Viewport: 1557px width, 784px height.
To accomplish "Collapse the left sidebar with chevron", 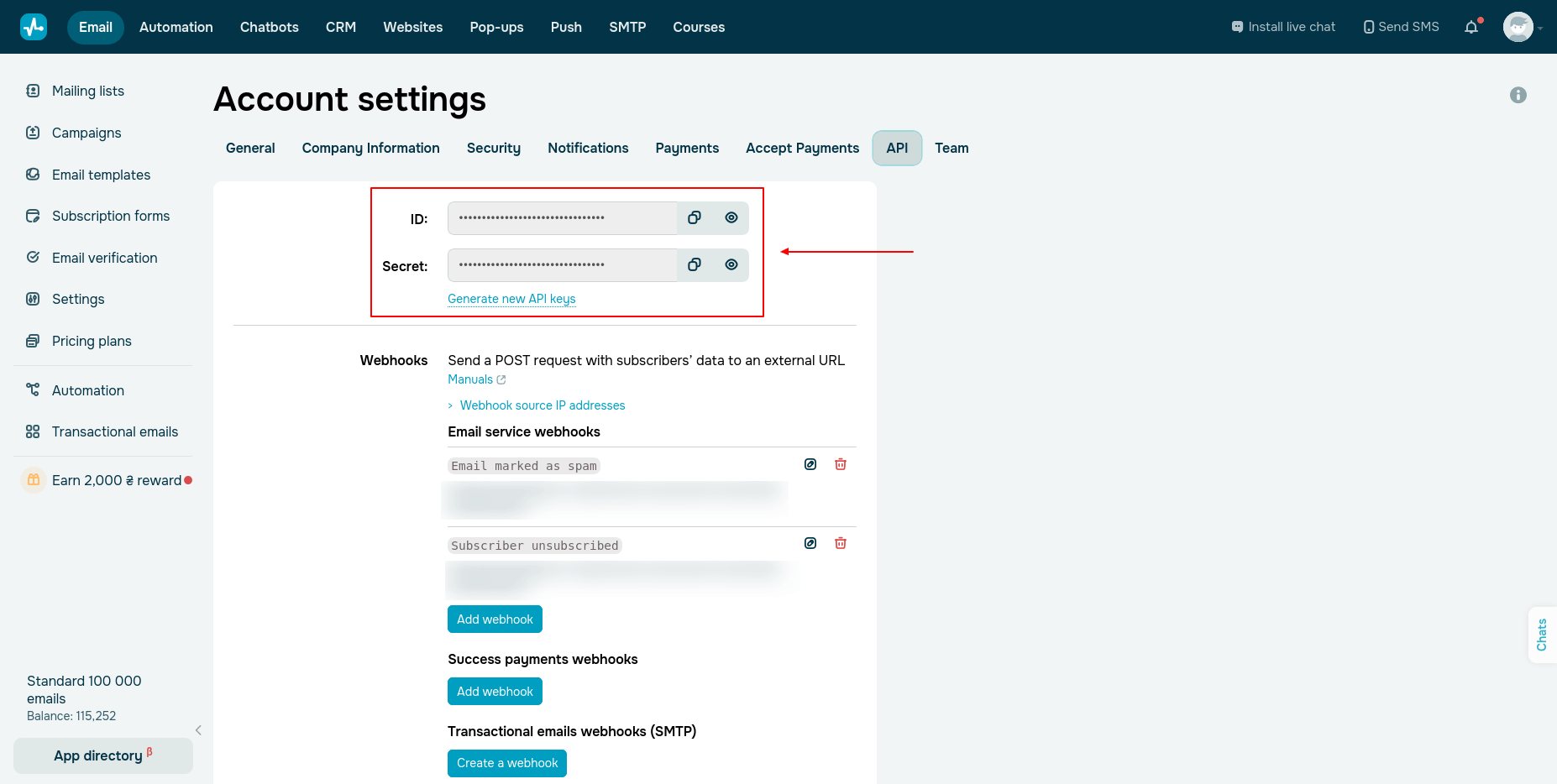I will coord(198,730).
